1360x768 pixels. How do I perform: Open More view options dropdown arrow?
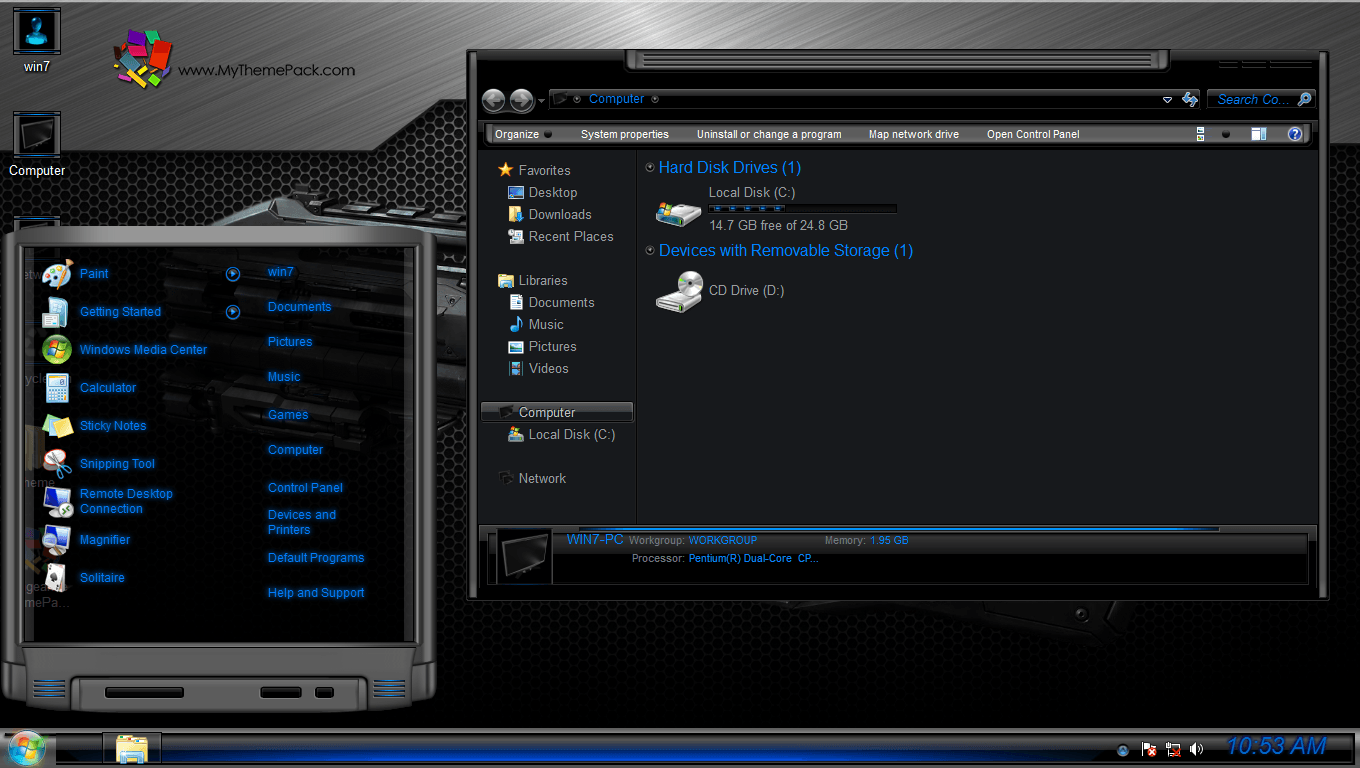1226,134
